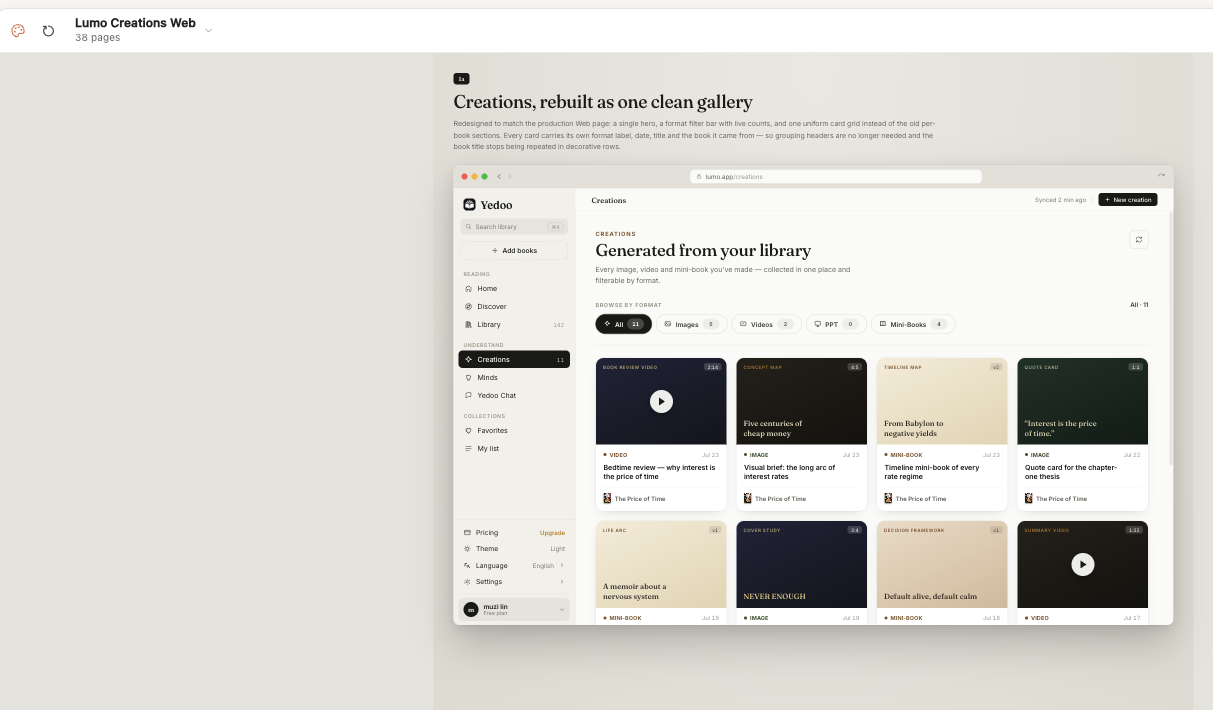Click the 1a page badge
The image size is (1213, 710).
[461, 78]
